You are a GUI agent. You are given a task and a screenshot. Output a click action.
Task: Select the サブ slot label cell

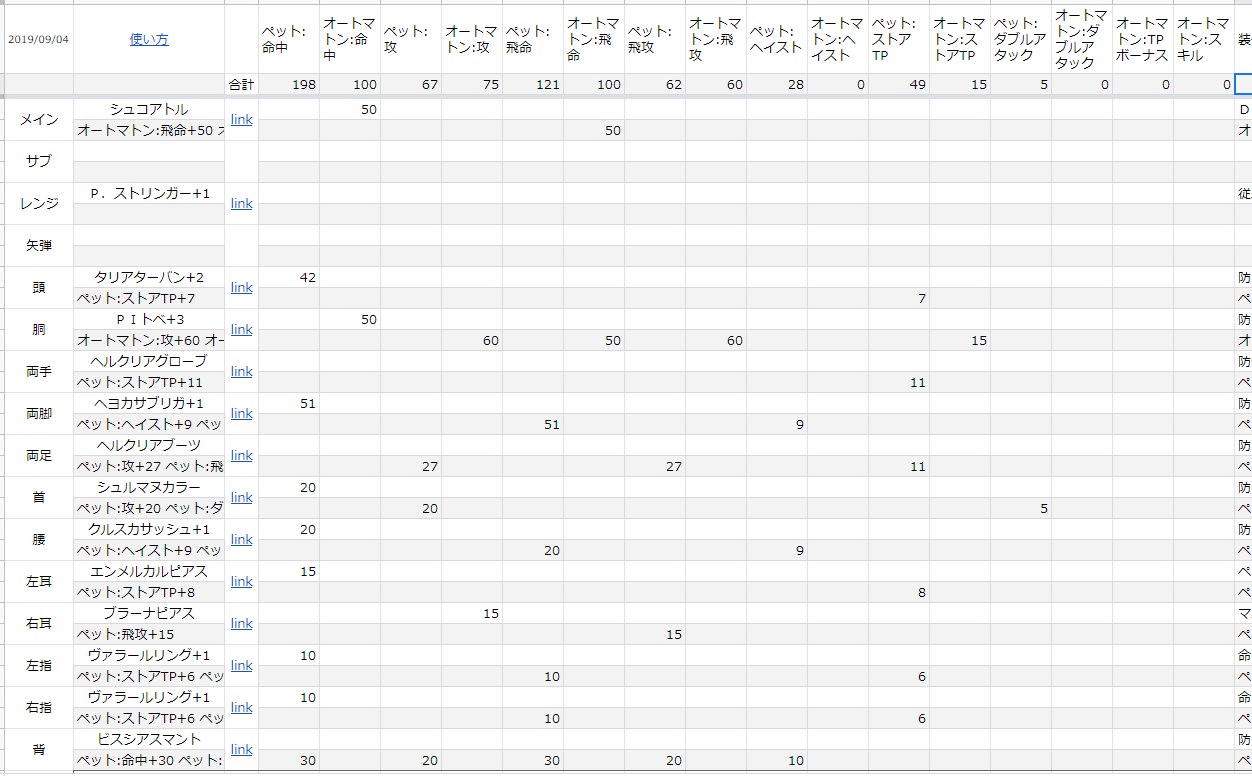point(38,161)
